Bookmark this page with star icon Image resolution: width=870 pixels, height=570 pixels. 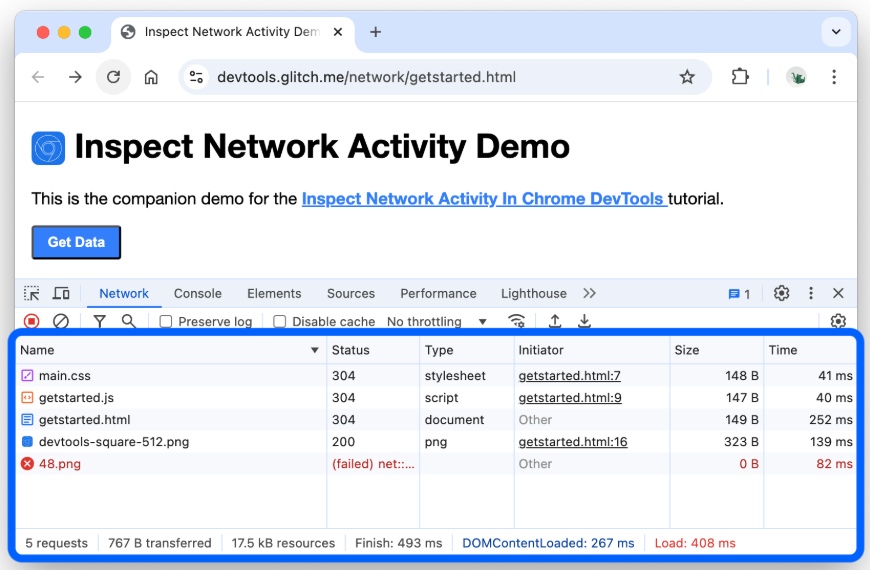(x=687, y=77)
